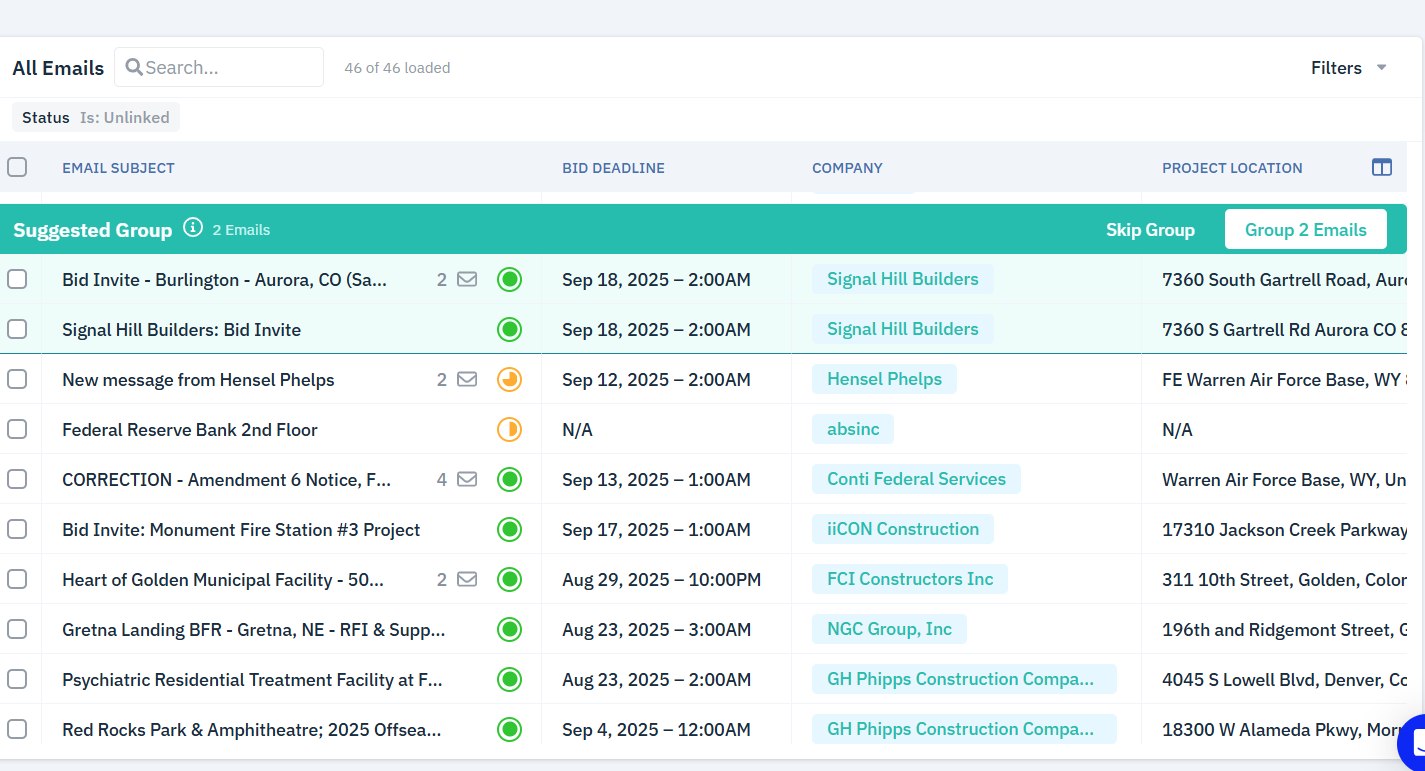Screen dimensions: 1425x771
Task: Click envelope icon on Heart of Golden row
Action: tap(467, 579)
